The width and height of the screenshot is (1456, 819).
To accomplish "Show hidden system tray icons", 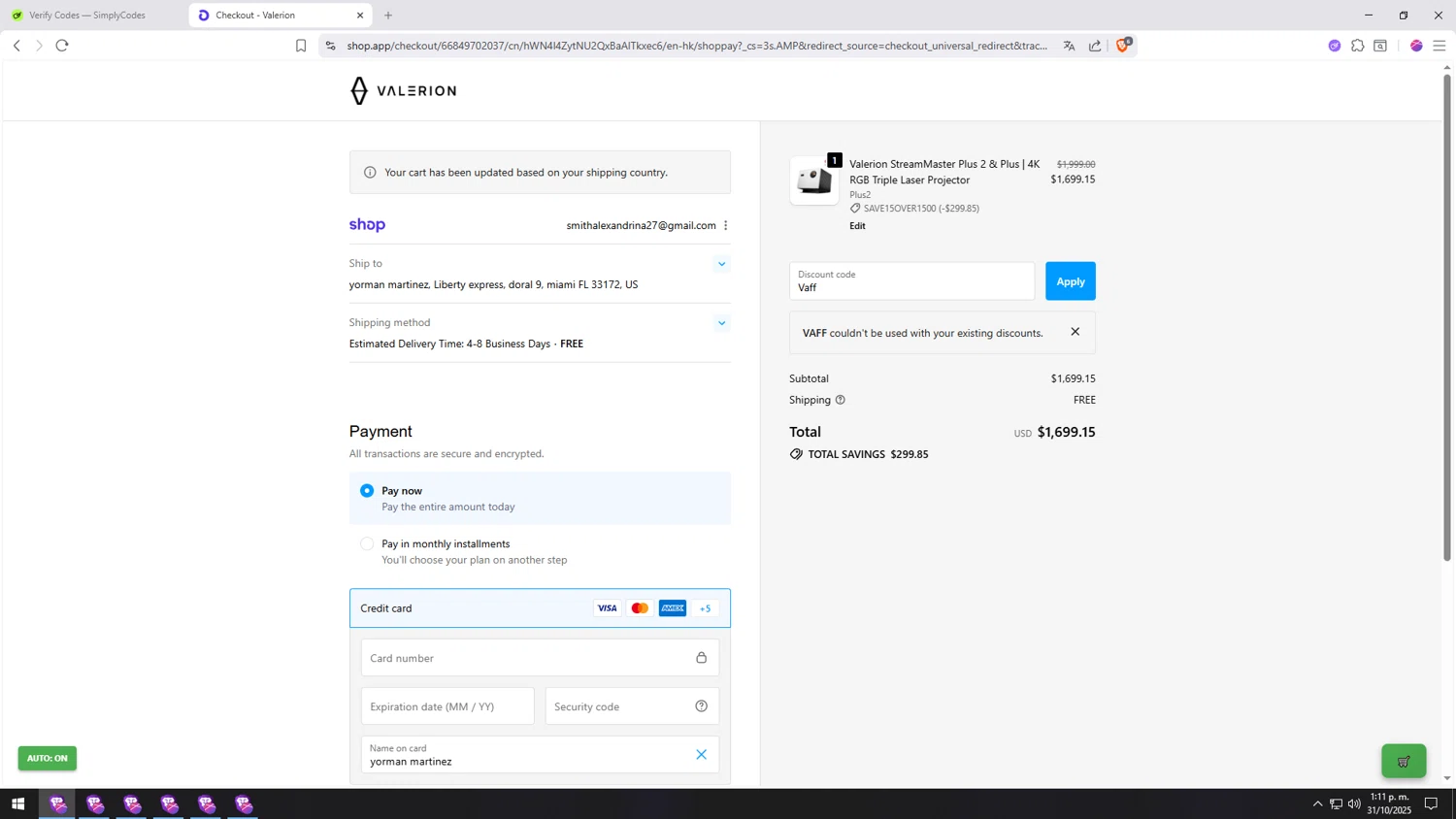I will pos(1317,804).
